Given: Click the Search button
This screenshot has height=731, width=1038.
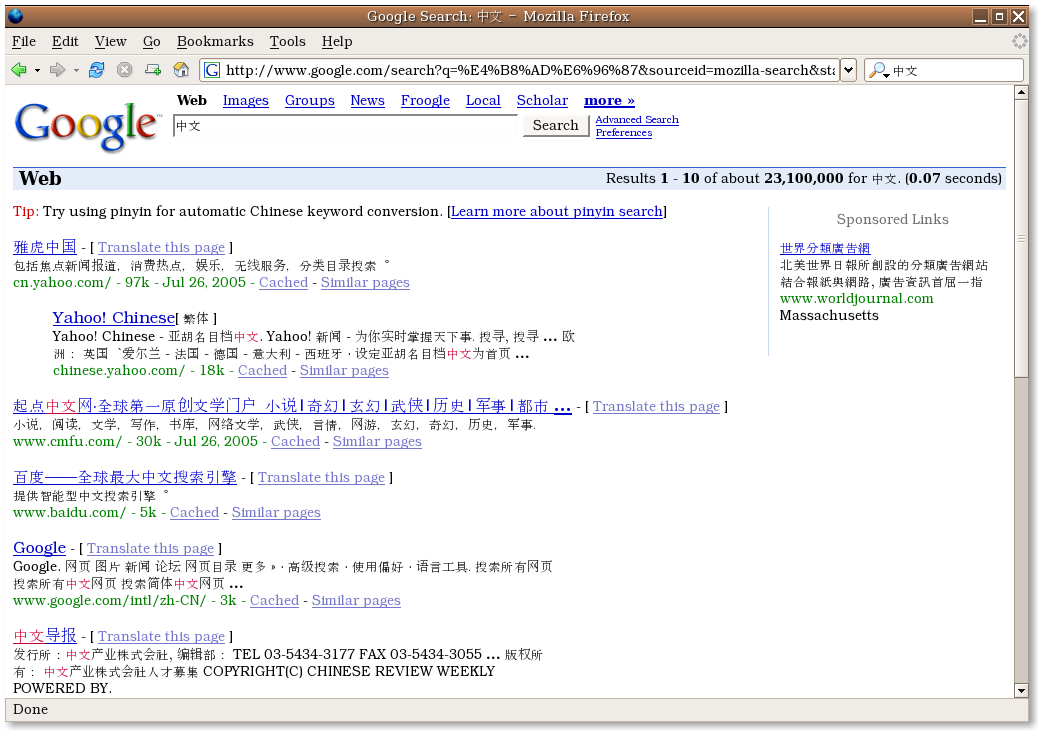Looking at the screenshot, I should tap(555, 125).
